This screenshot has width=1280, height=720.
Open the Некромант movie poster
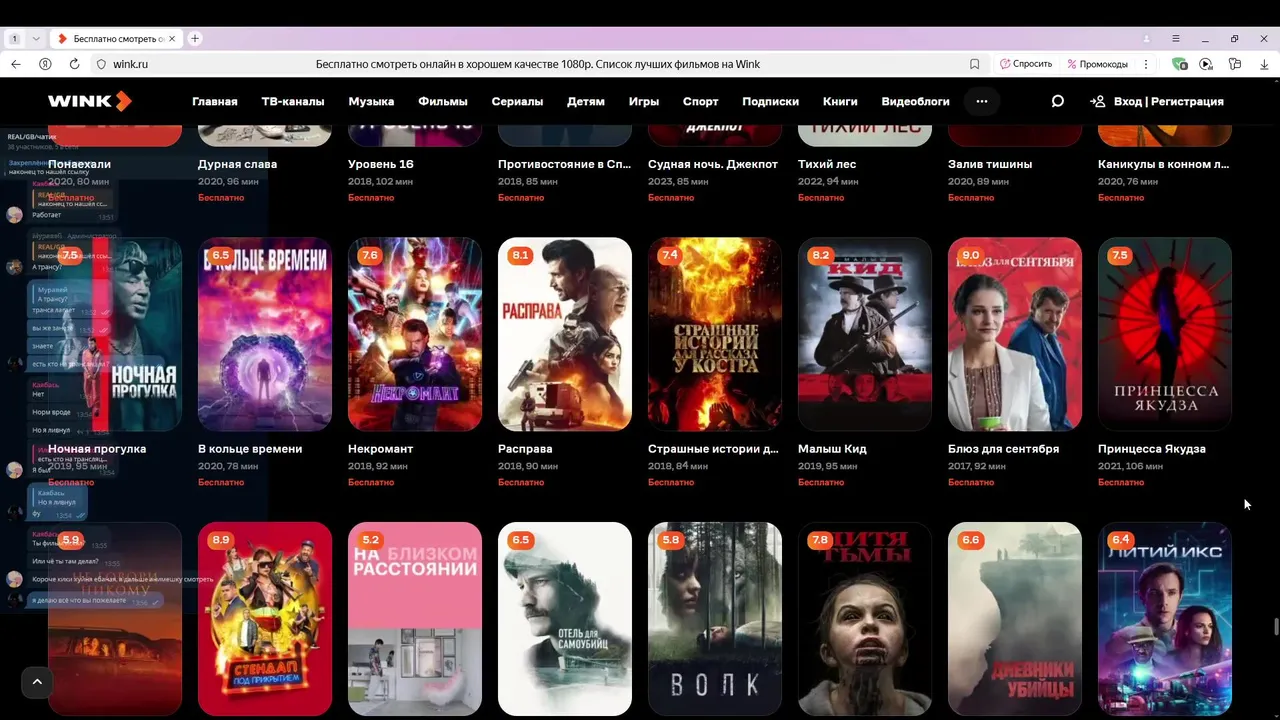(415, 334)
